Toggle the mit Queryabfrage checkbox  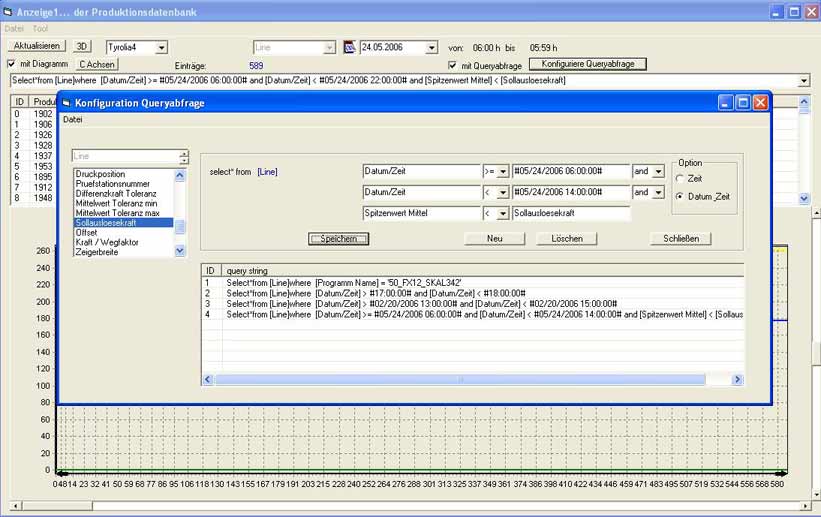coord(452,65)
